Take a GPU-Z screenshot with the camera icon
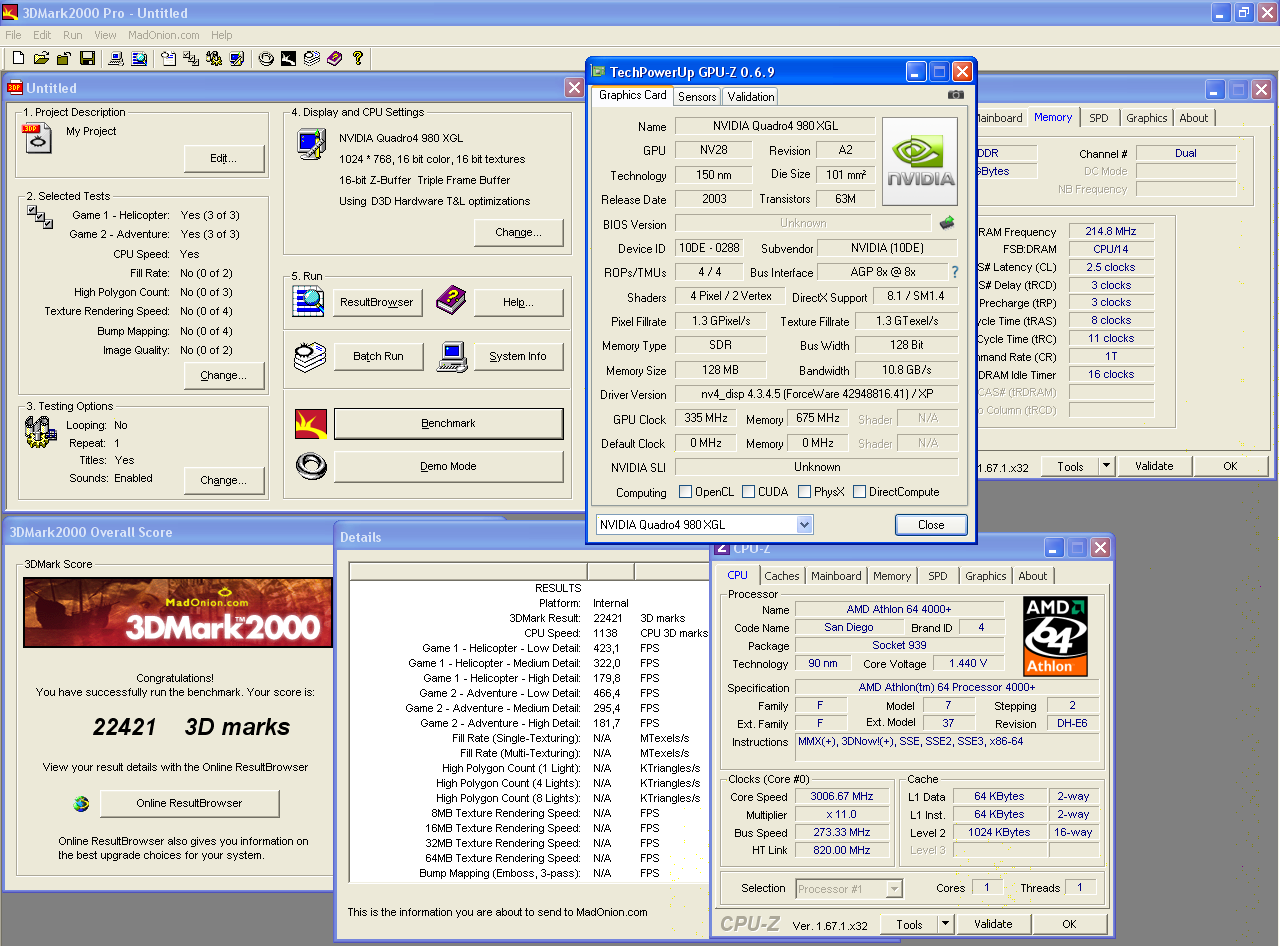This screenshot has height=946, width=1280. pos(956,95)
